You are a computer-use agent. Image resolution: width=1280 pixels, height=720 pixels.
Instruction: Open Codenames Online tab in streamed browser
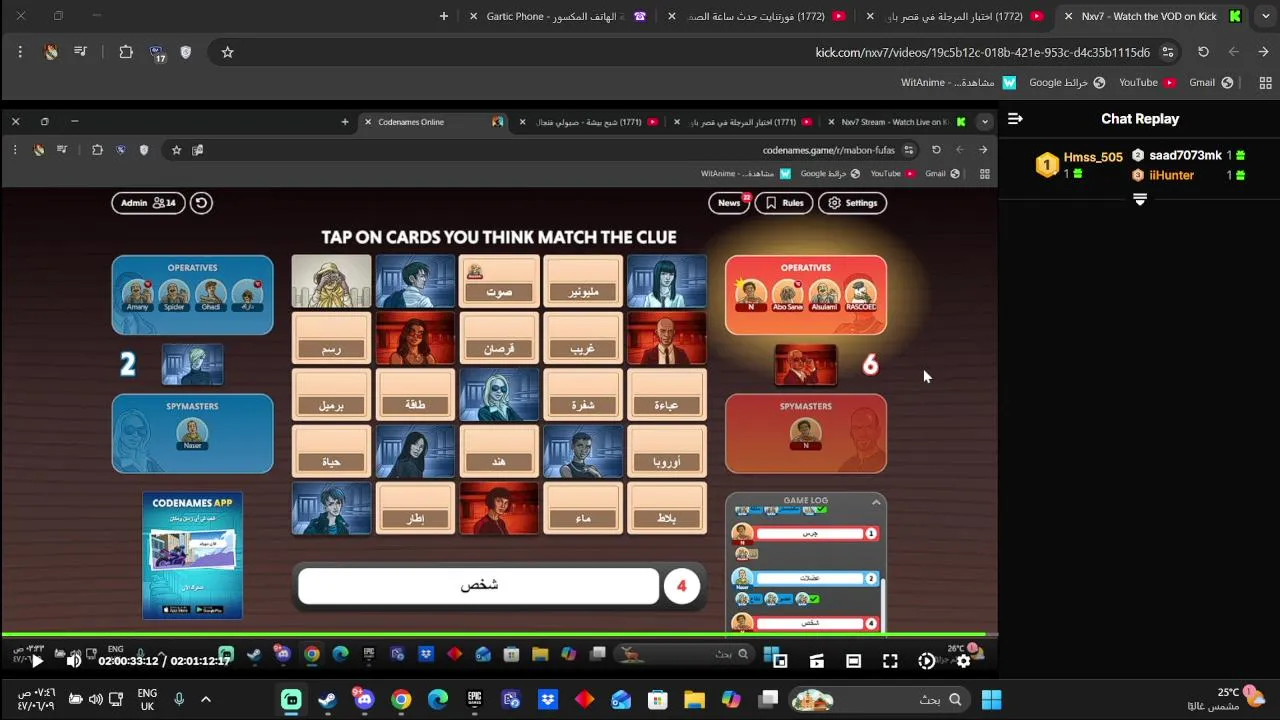(x=432, y=122)
